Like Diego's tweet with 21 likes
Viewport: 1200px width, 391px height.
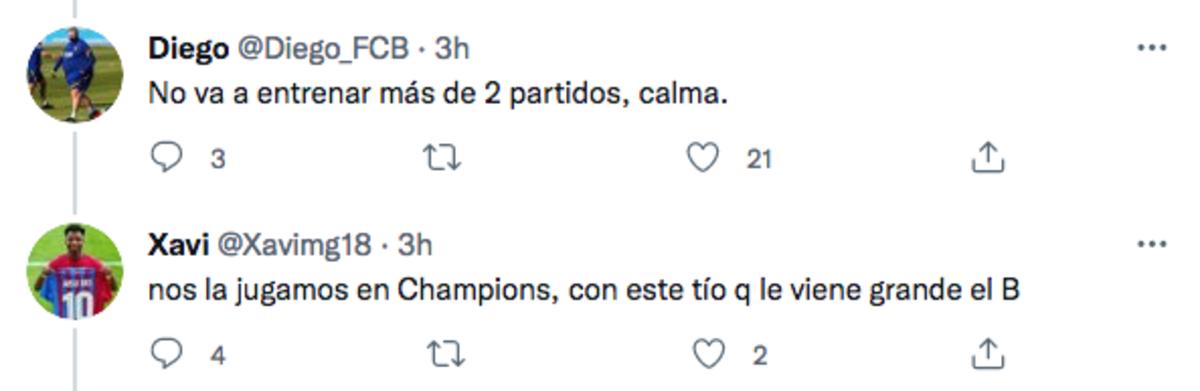click(704, 158)
